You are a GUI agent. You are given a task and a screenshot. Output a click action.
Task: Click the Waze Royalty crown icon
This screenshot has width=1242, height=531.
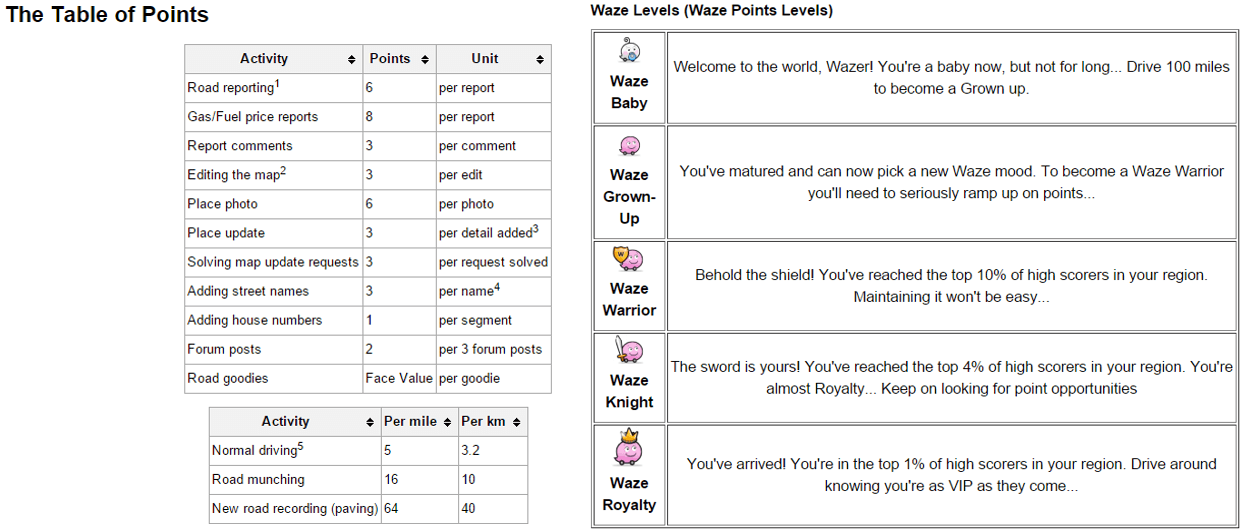click(x=628, y=447)
